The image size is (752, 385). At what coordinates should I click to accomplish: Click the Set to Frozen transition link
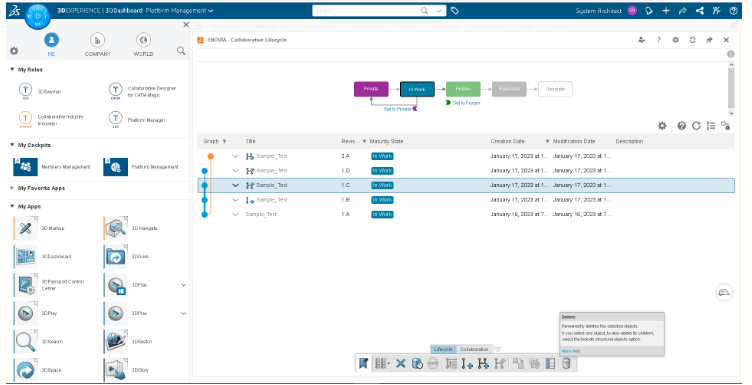pyautogui.click(x=466, y=103)
